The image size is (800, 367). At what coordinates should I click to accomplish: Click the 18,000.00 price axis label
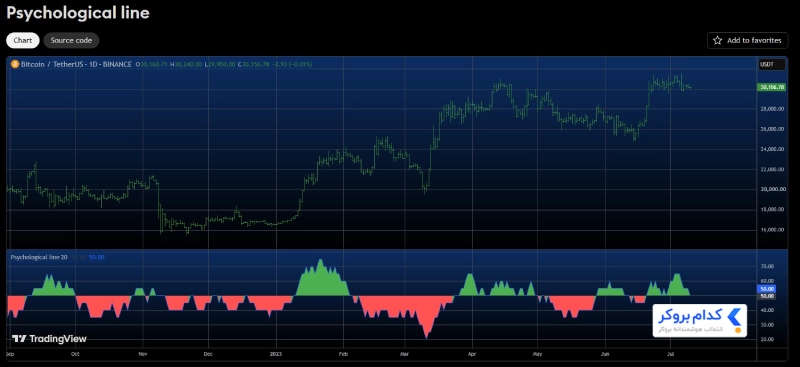(773, 209)
